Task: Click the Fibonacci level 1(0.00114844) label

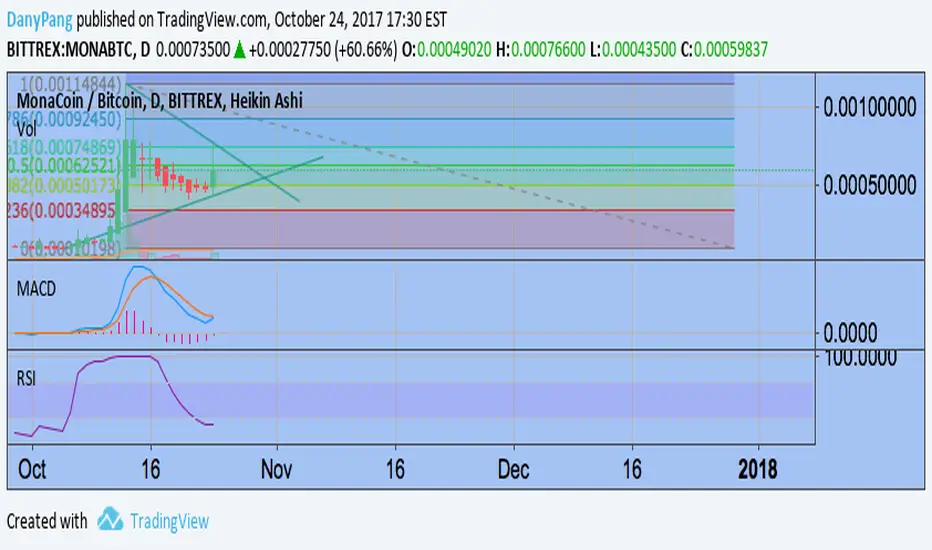Action: 71,84
